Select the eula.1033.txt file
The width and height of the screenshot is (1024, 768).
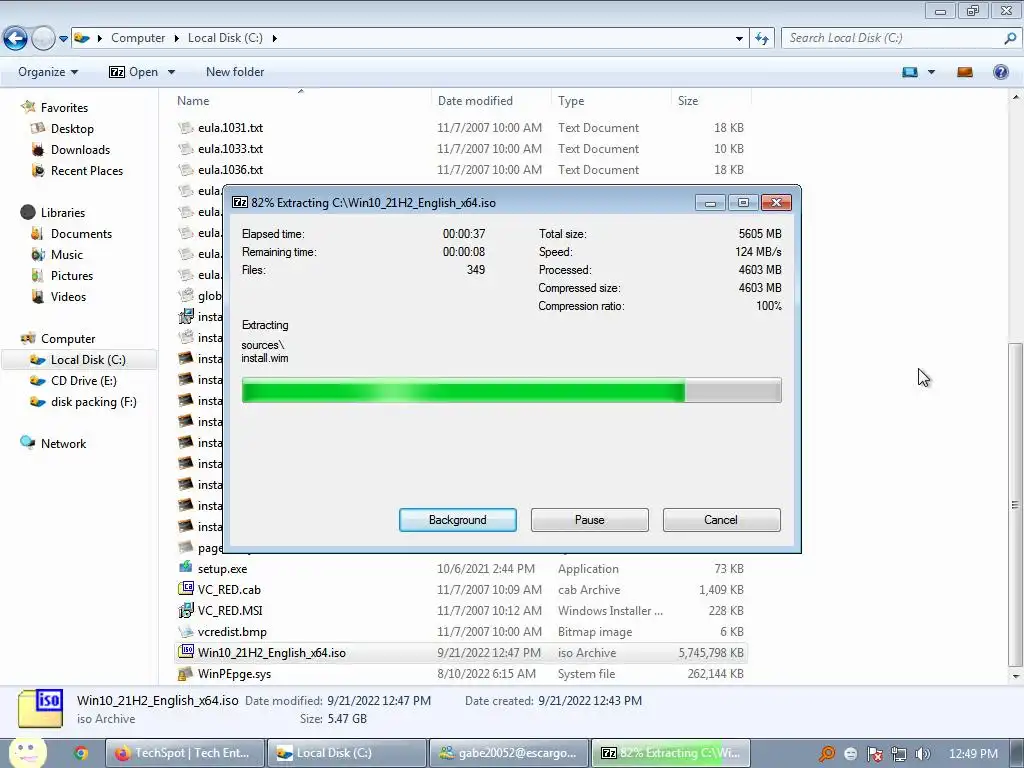[230, 149]
